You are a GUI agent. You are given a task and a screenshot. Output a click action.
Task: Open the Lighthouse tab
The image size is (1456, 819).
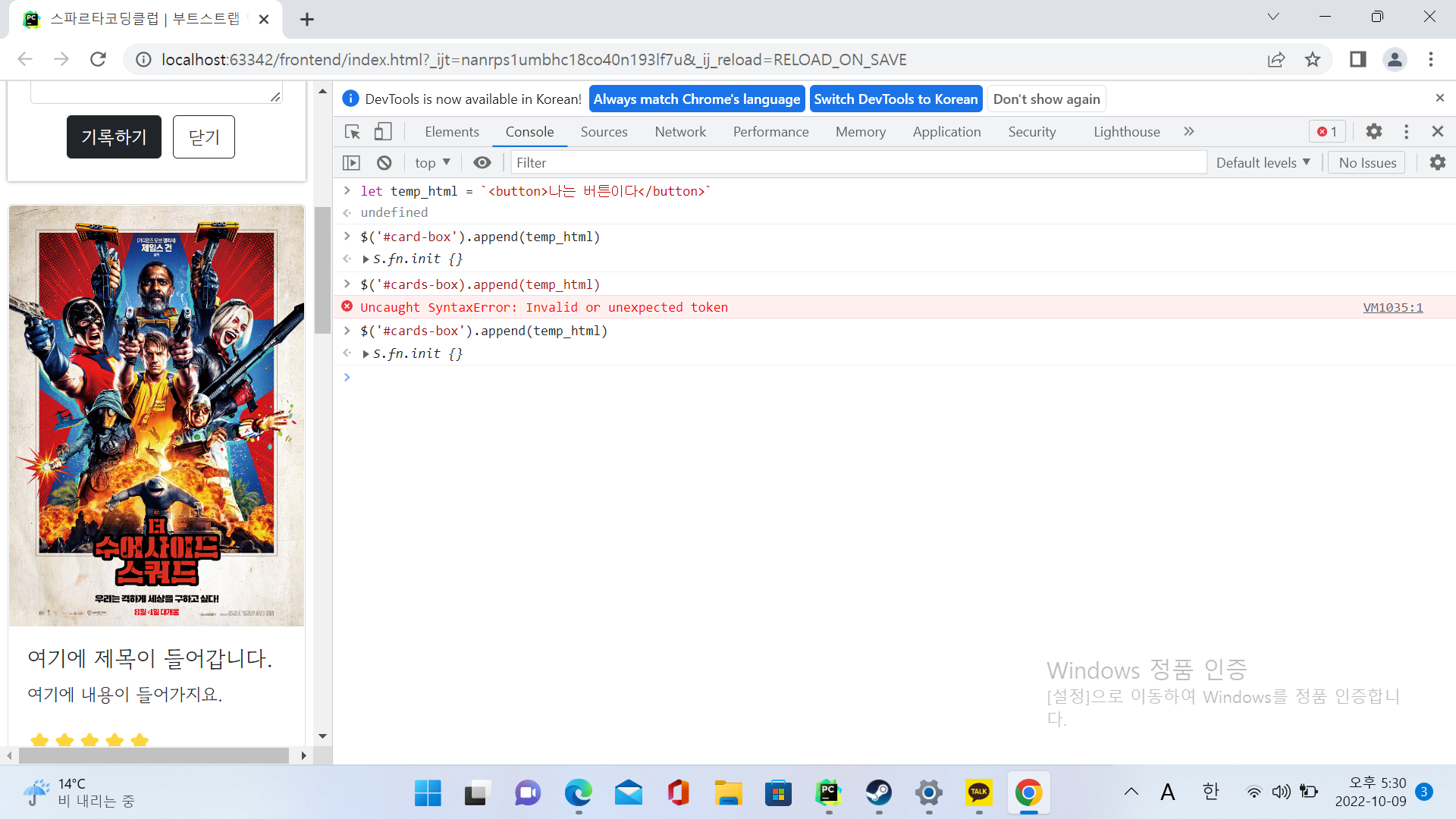click(1127, 132)
